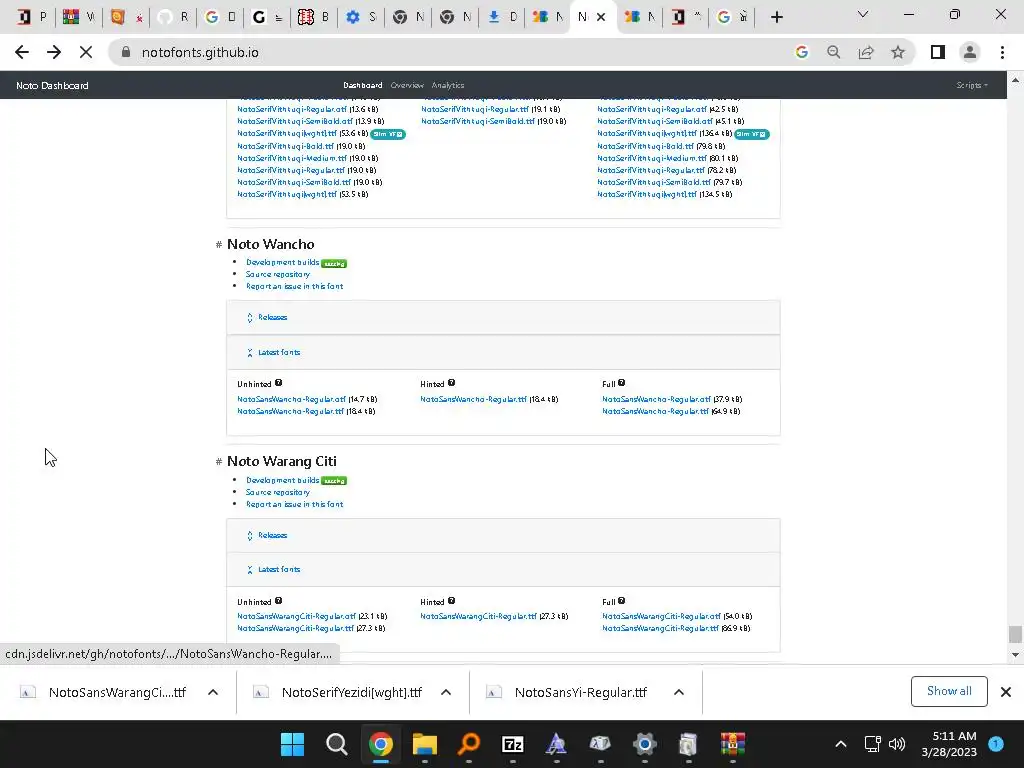Image resolution: width=1024 pixels, height=768 pixels.
Task: Switch to the GitHub tab
Action: tap(172, 17)
